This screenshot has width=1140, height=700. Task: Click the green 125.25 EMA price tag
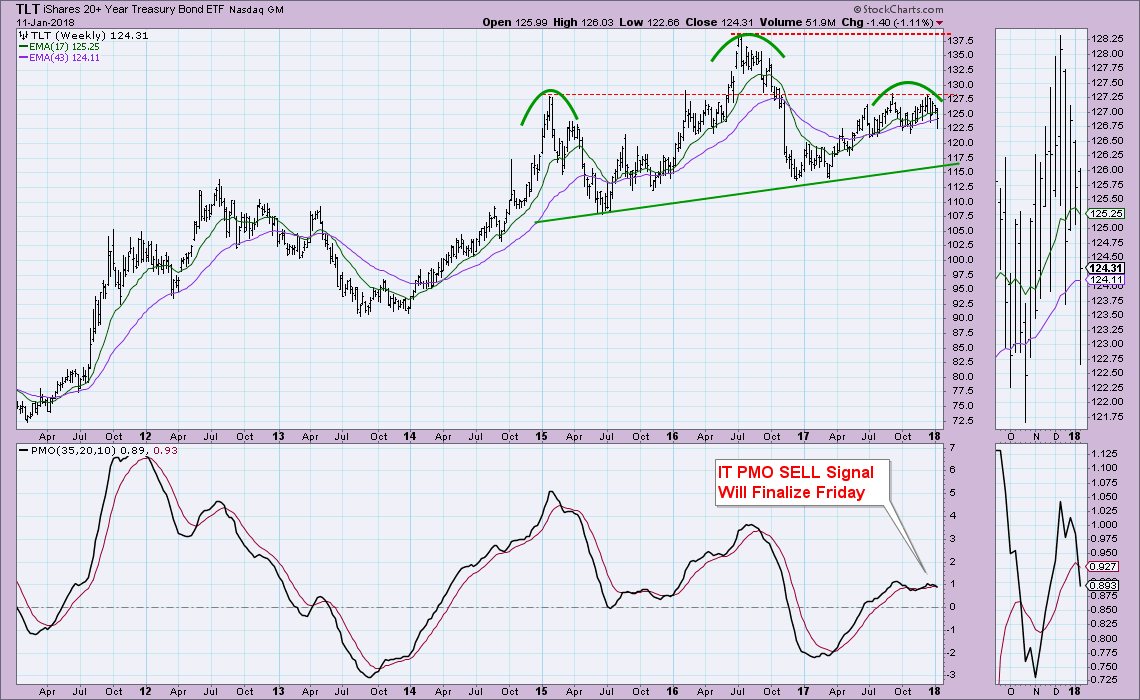(x=1106, y=214)
